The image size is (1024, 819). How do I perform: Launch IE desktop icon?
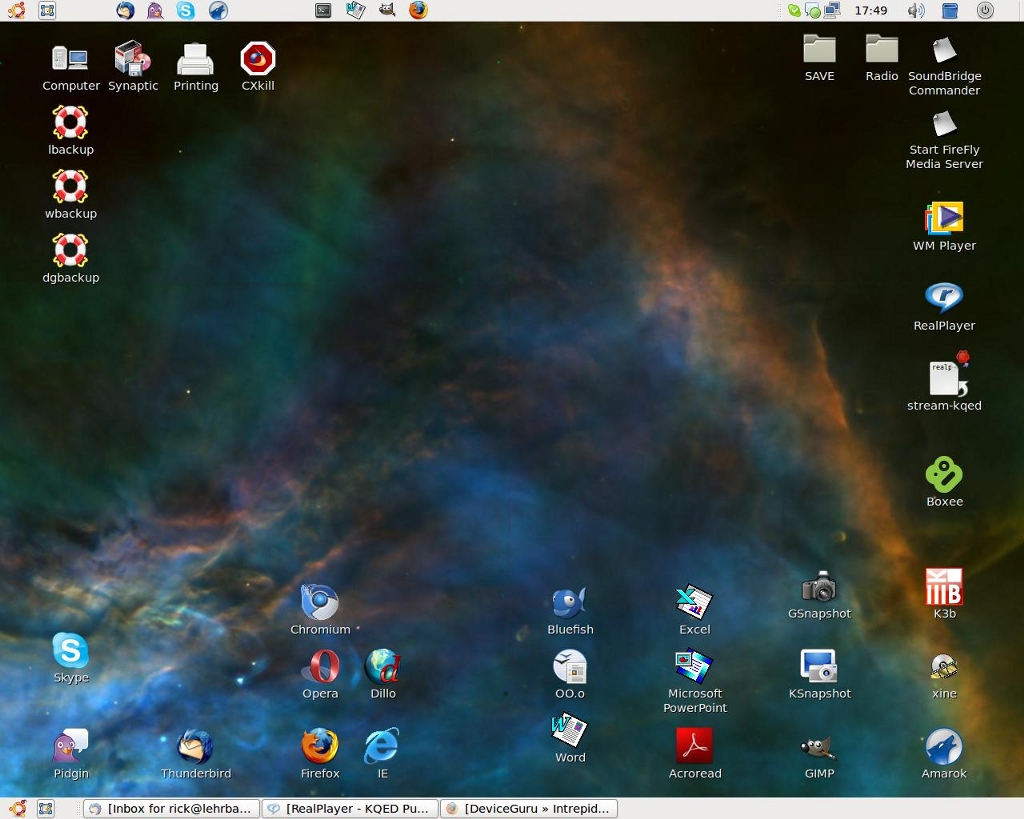(x=382, y=746)
